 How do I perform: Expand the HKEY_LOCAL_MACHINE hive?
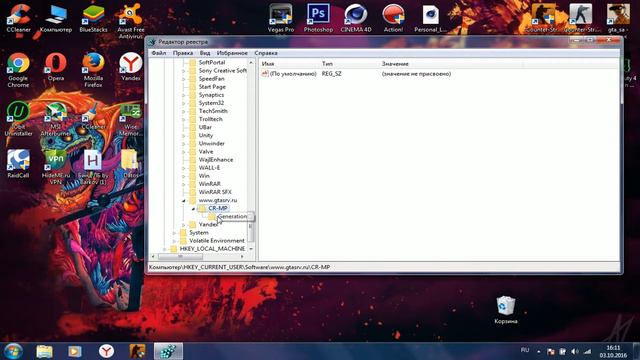tap(164, 249)
